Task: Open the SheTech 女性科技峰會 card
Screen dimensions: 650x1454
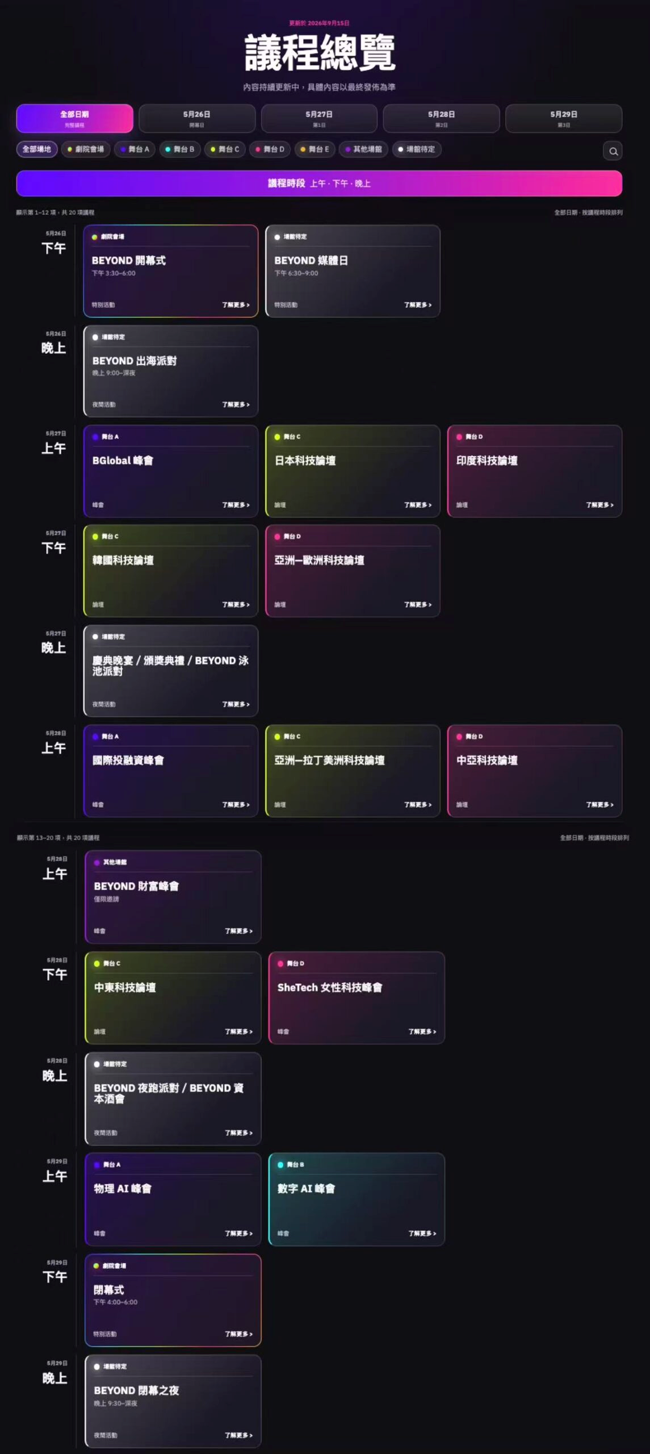Action: point(356,998)
